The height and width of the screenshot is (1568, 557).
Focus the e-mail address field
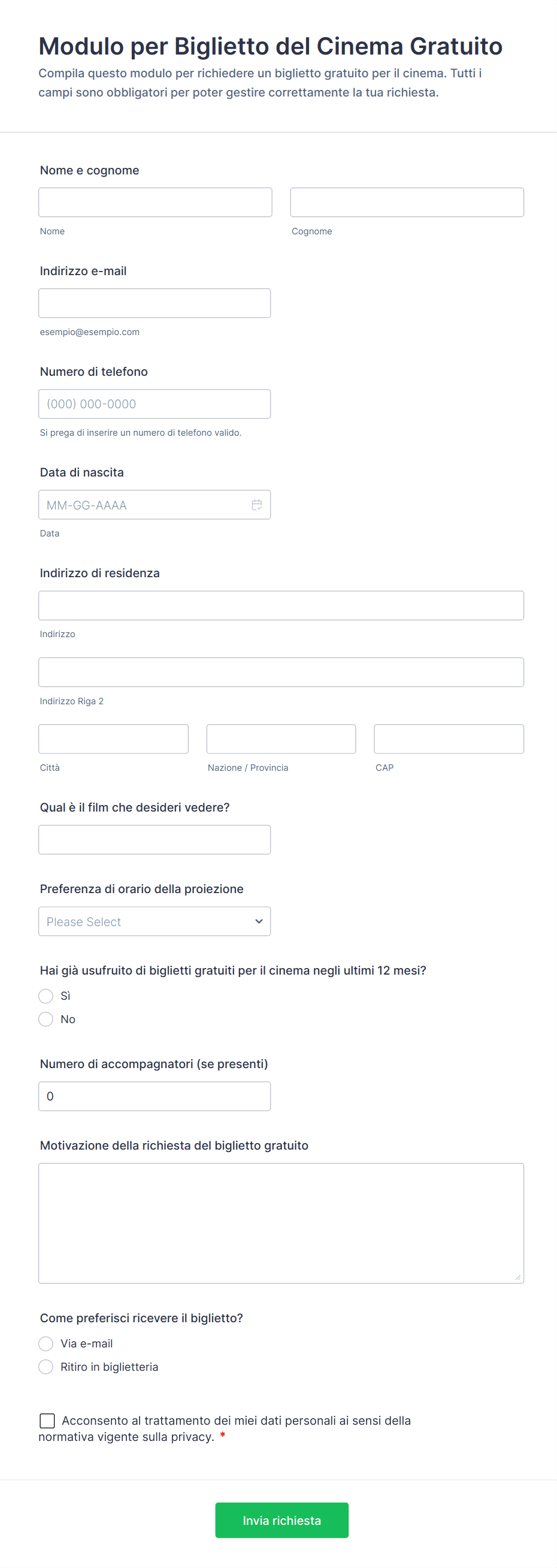point(155,303)
